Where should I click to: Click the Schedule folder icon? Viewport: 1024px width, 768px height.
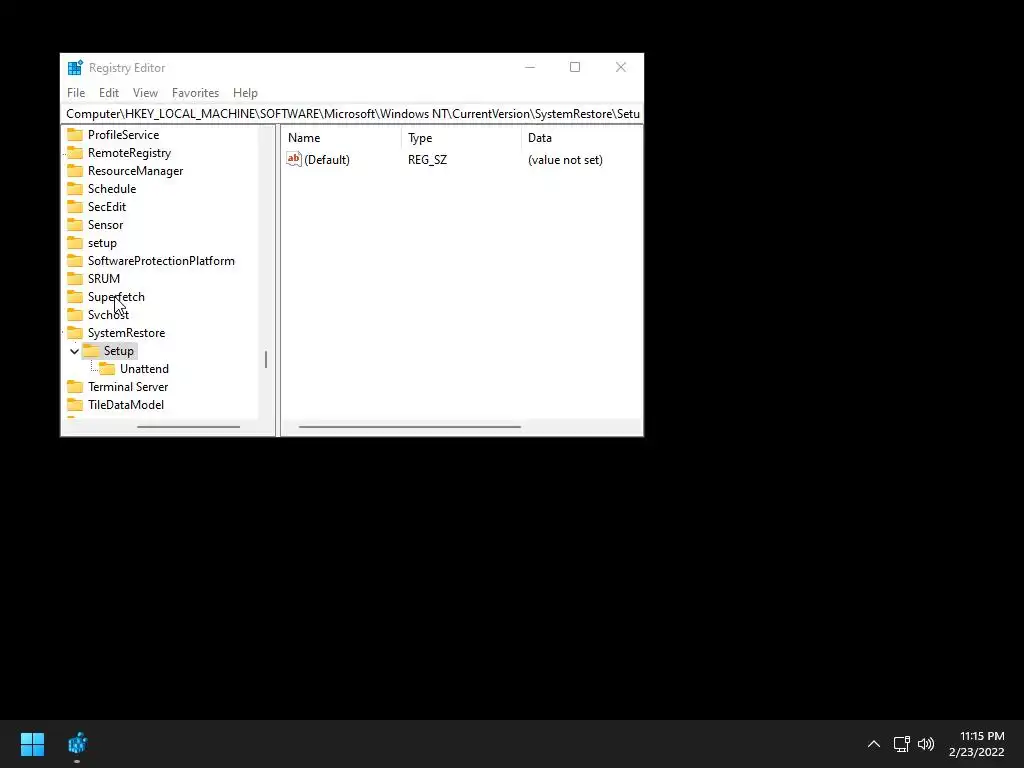tap(75, 189)
